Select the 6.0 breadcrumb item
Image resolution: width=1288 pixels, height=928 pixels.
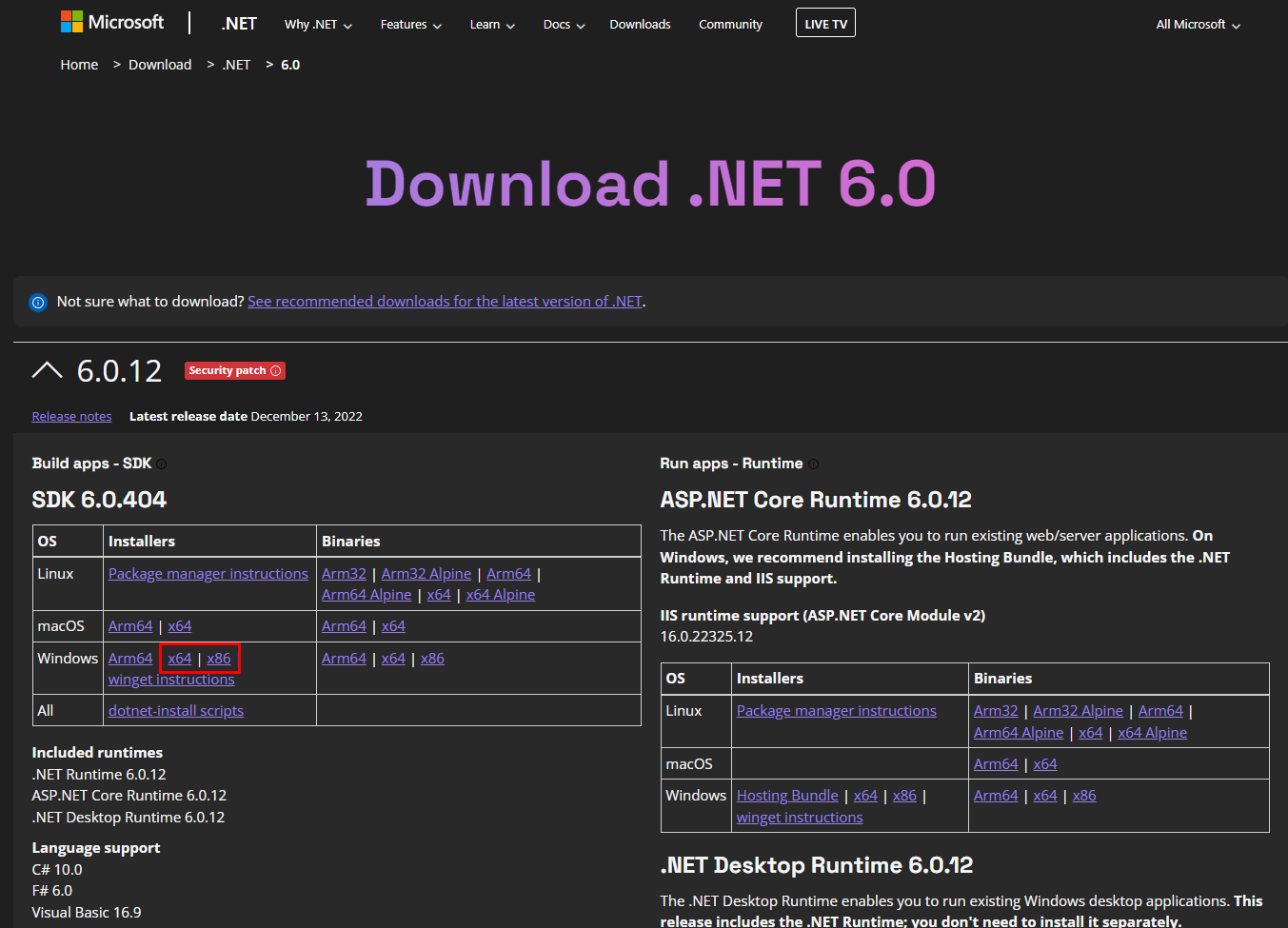[x=290, y=65]
